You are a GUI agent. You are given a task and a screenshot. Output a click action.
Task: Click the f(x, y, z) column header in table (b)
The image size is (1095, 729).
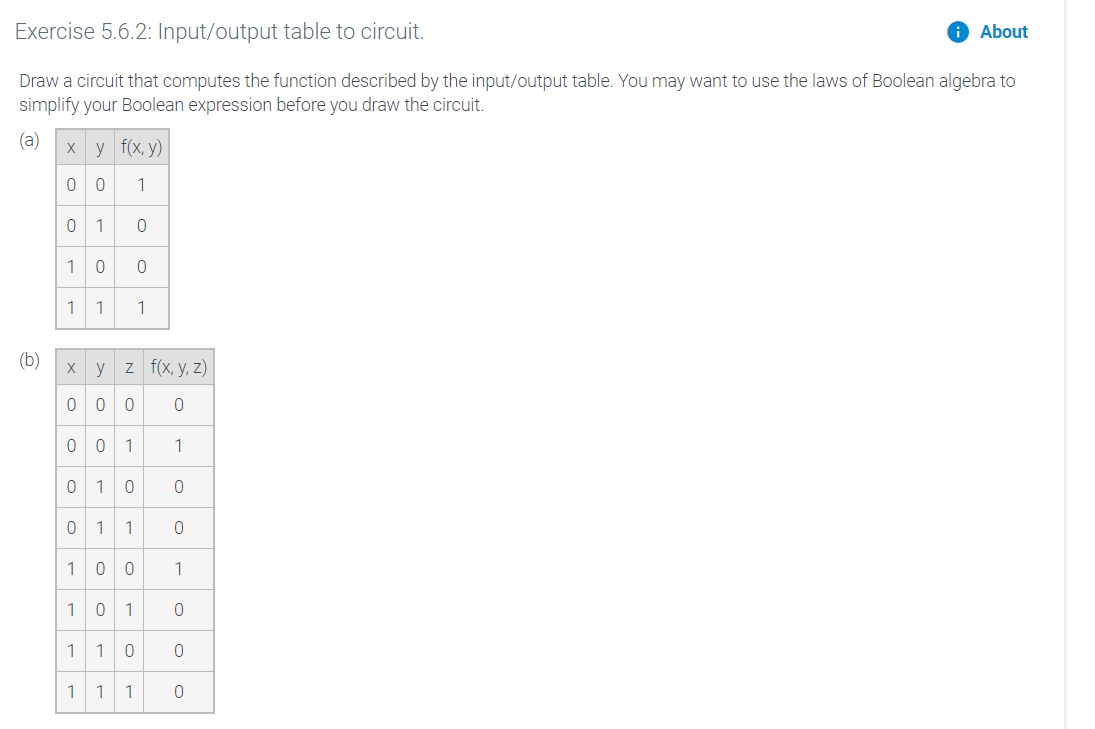(x=178, y=366)
